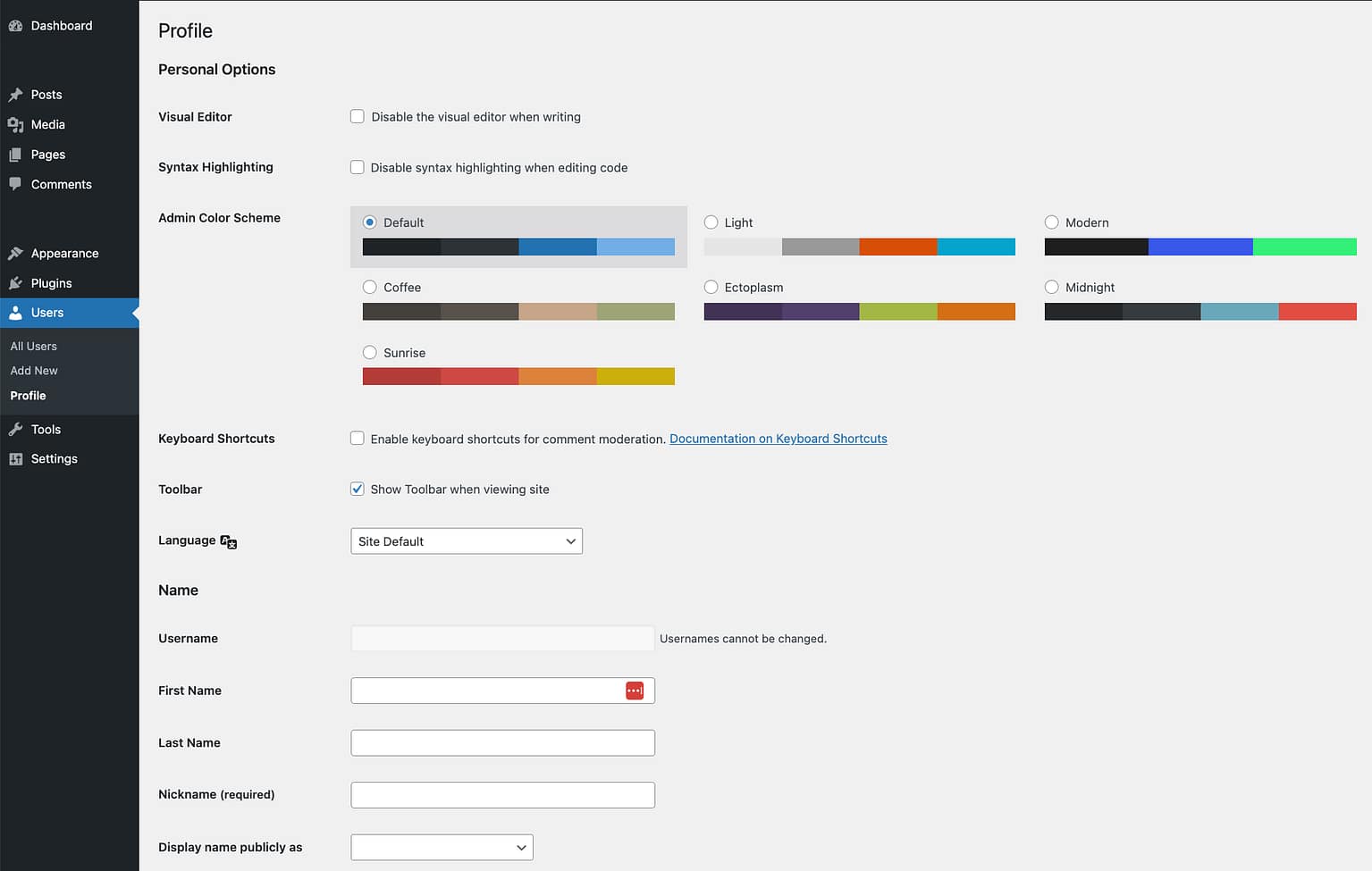Open Plugins via the plug icon
Screen dimensions: 1372x871
coord(16,282)
